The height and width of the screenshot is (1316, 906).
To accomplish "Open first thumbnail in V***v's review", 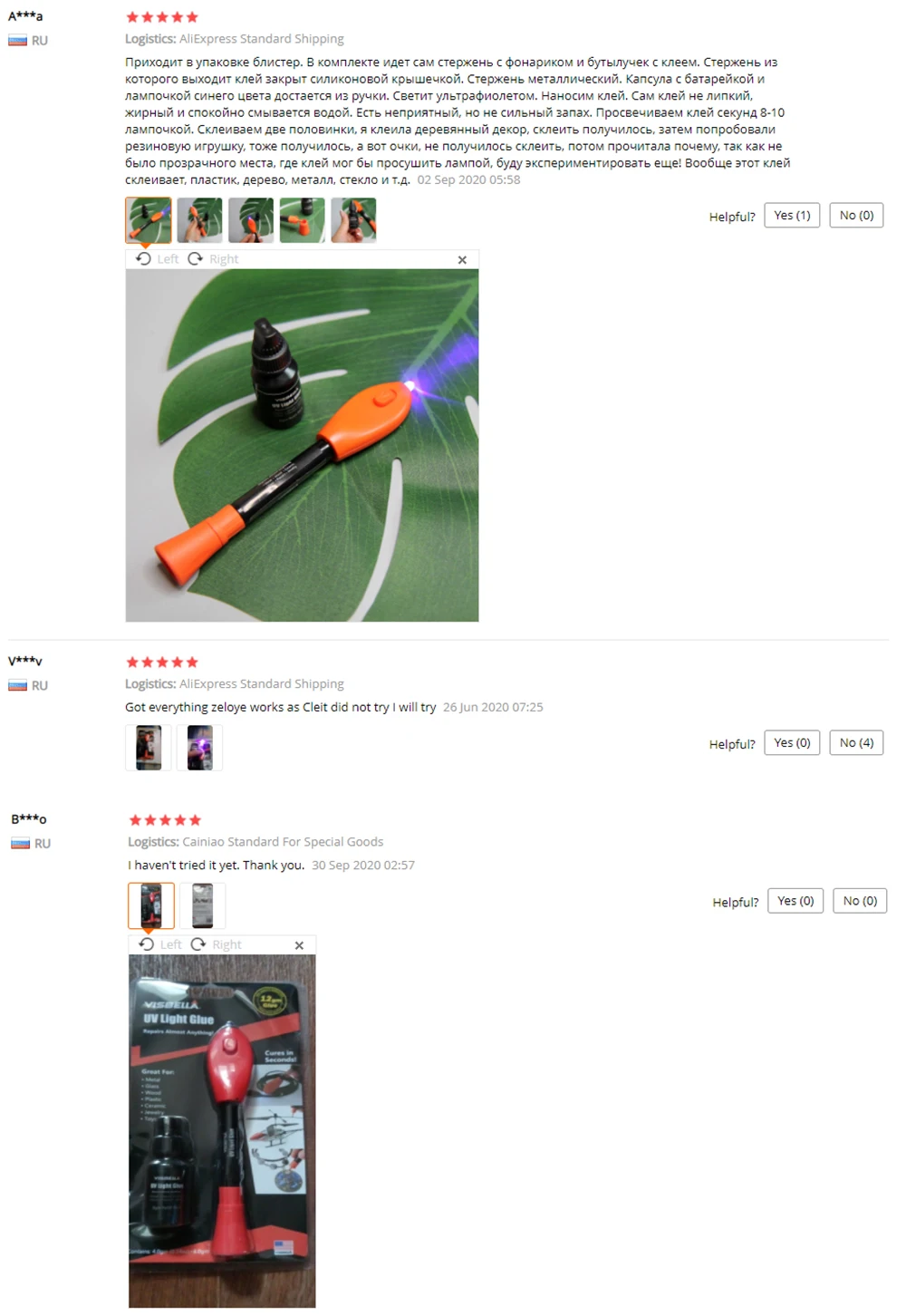I will (148, 748).
